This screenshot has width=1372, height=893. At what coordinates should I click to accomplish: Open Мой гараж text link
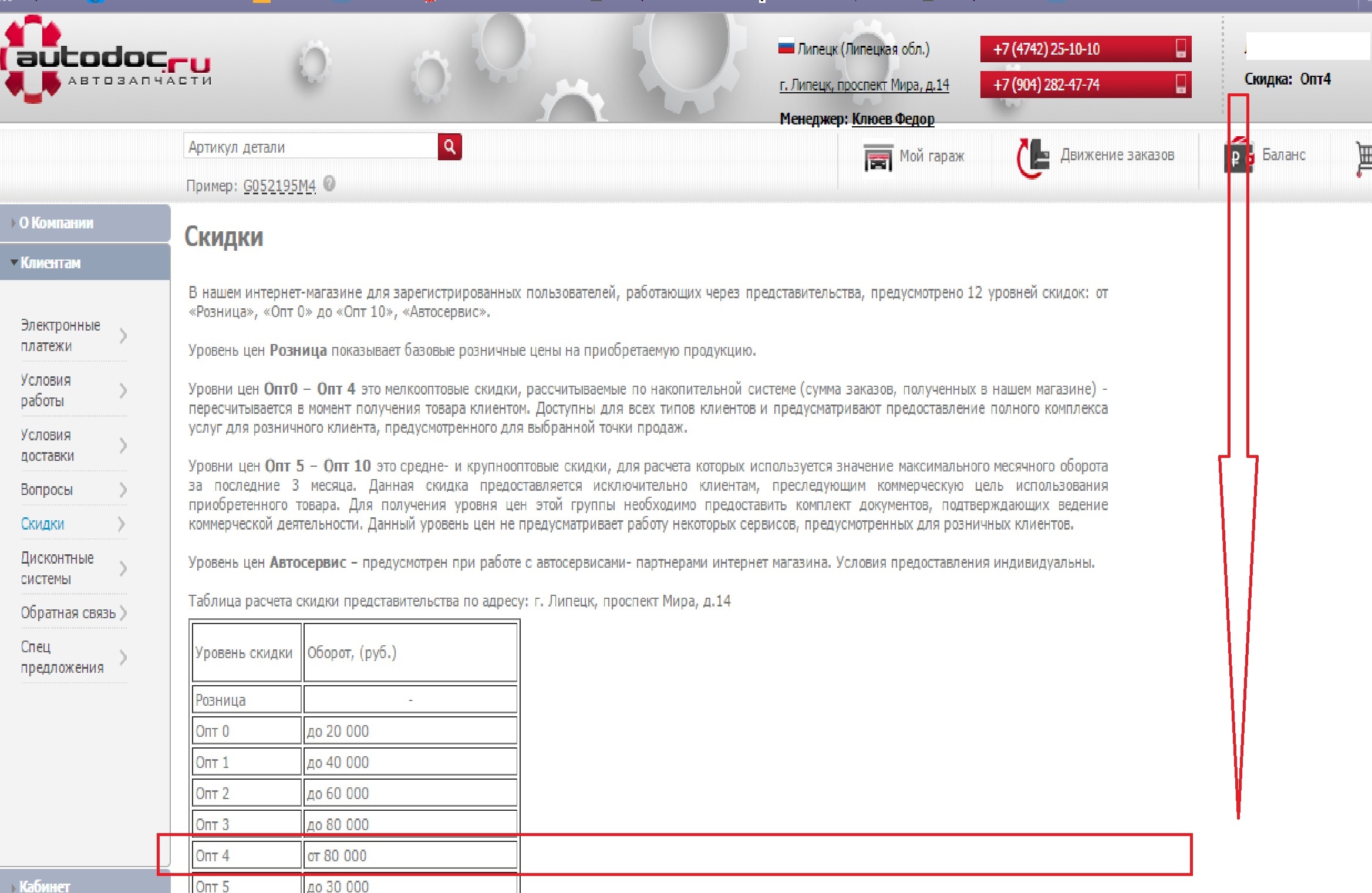(x=932, y=156)
